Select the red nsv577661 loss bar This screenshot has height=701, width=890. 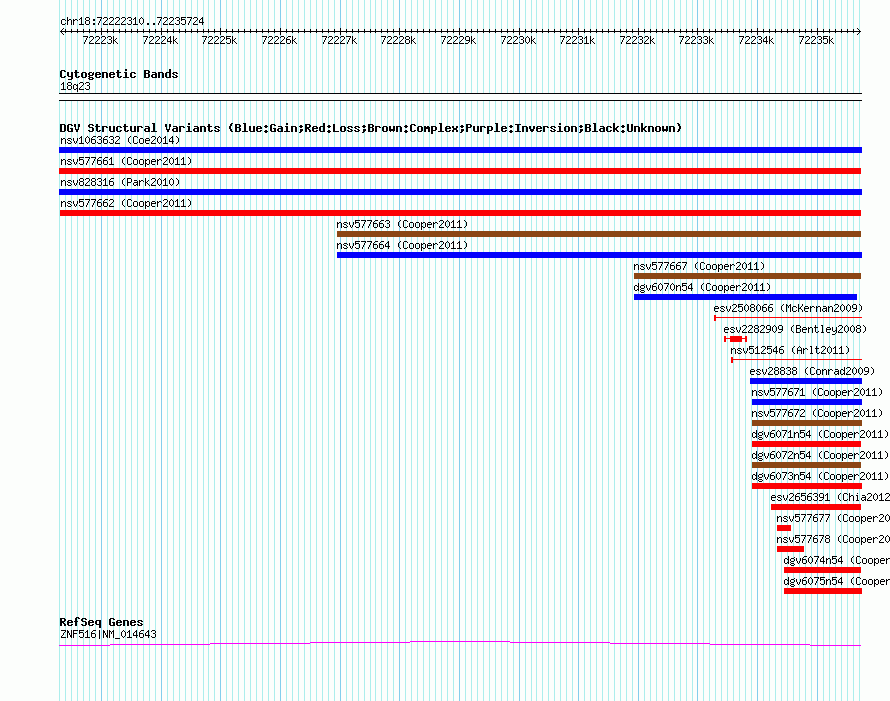point(460,171)
